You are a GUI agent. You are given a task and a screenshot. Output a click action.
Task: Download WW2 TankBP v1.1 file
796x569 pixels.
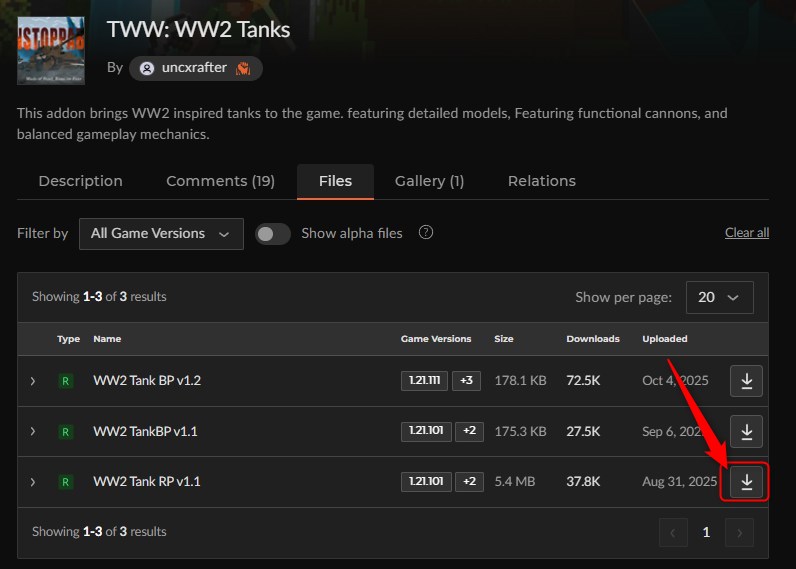(746, 431)
